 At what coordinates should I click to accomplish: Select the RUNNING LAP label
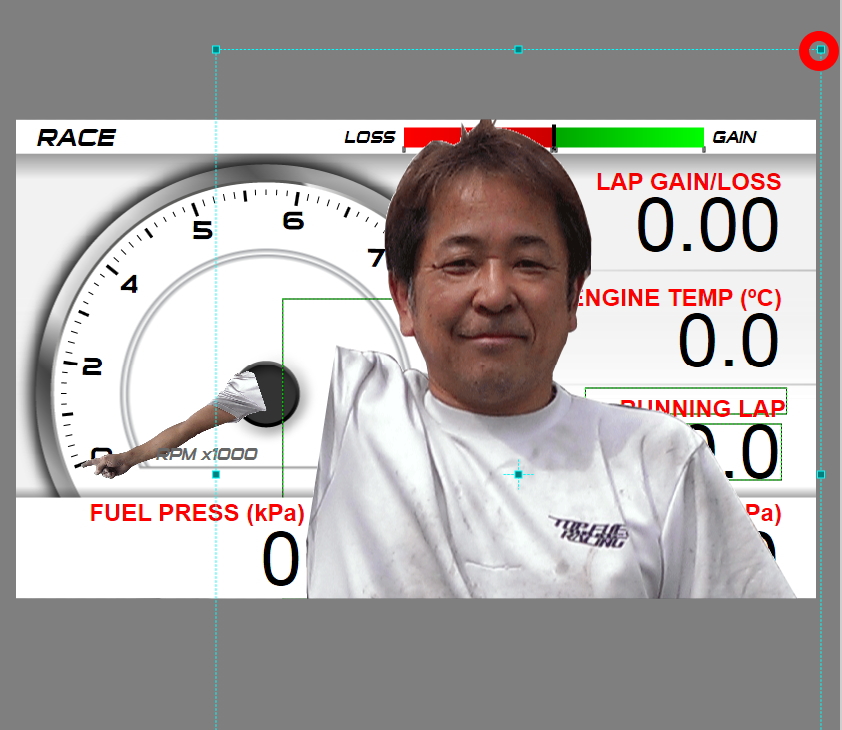(702, 408)
